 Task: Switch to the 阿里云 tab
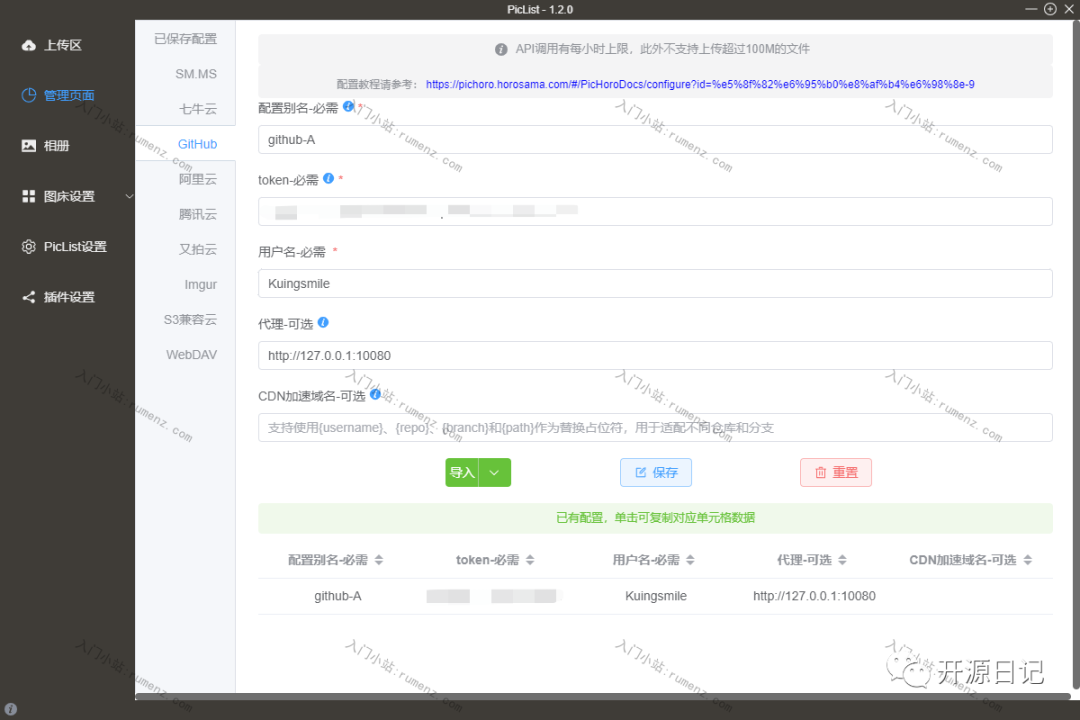198,179
